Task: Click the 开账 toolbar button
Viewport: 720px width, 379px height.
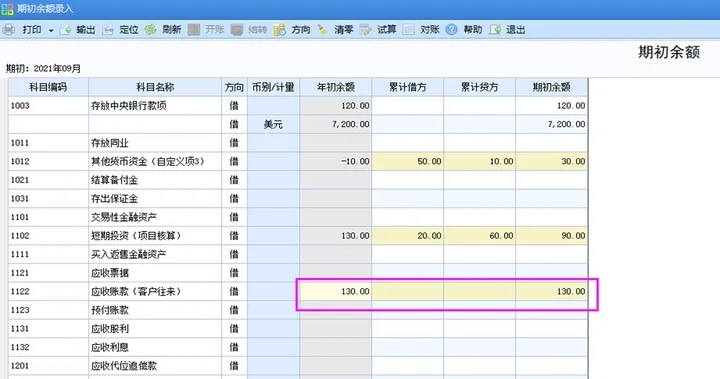Action: tap(206, 30)
